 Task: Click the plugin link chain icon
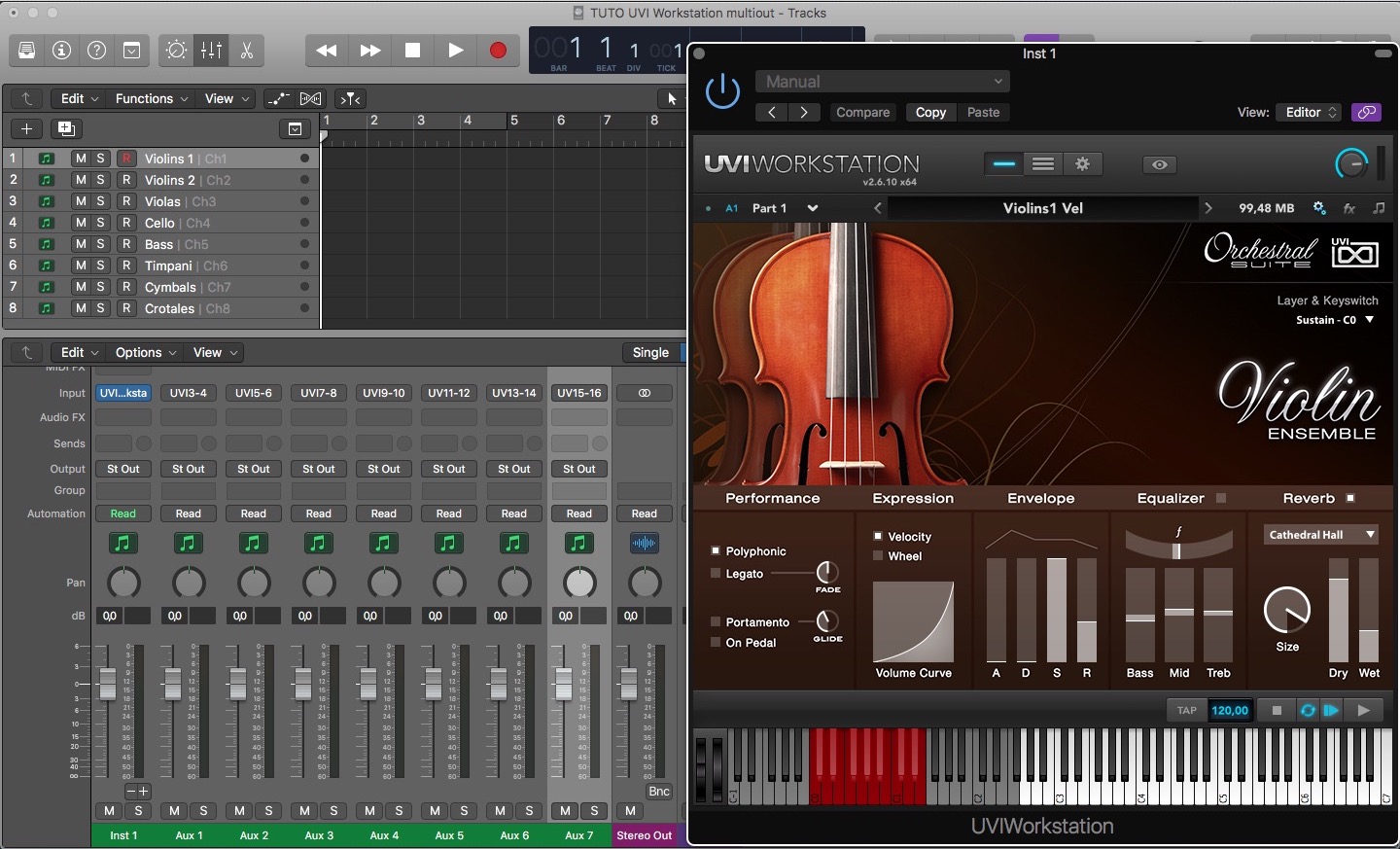pyautogui.click(x=1366, y=113)
